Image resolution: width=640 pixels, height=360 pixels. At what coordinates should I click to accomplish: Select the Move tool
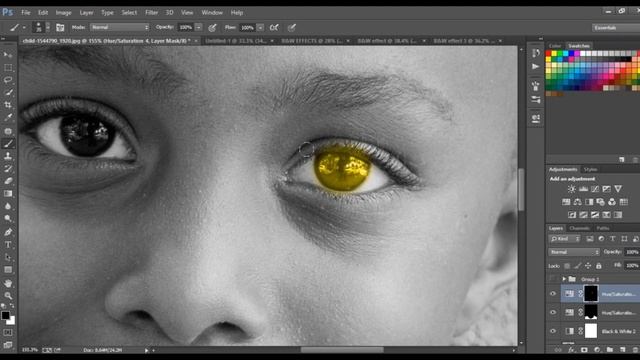pos(8,55)
